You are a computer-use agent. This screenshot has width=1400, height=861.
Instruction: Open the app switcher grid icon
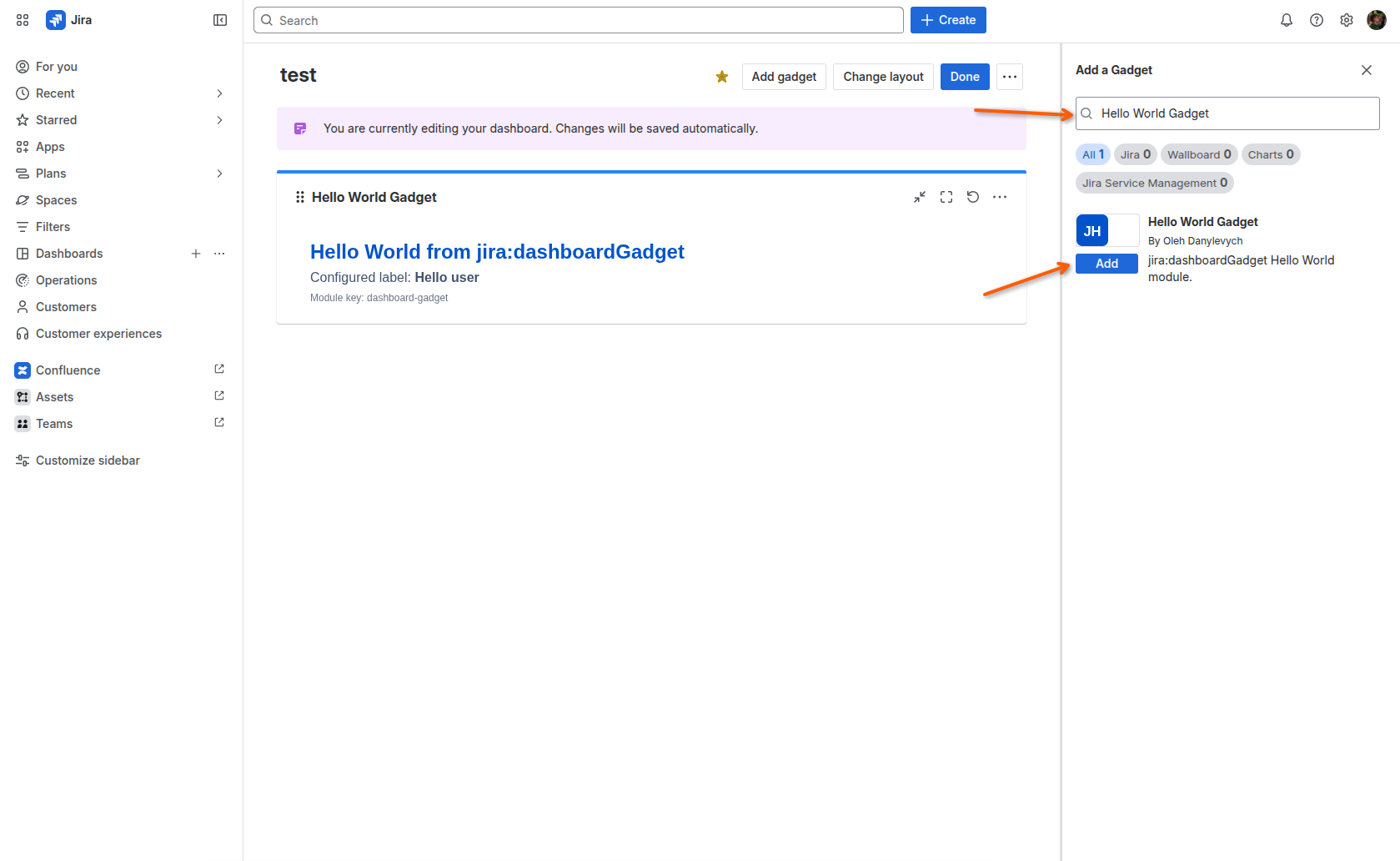tap(23, 20)
